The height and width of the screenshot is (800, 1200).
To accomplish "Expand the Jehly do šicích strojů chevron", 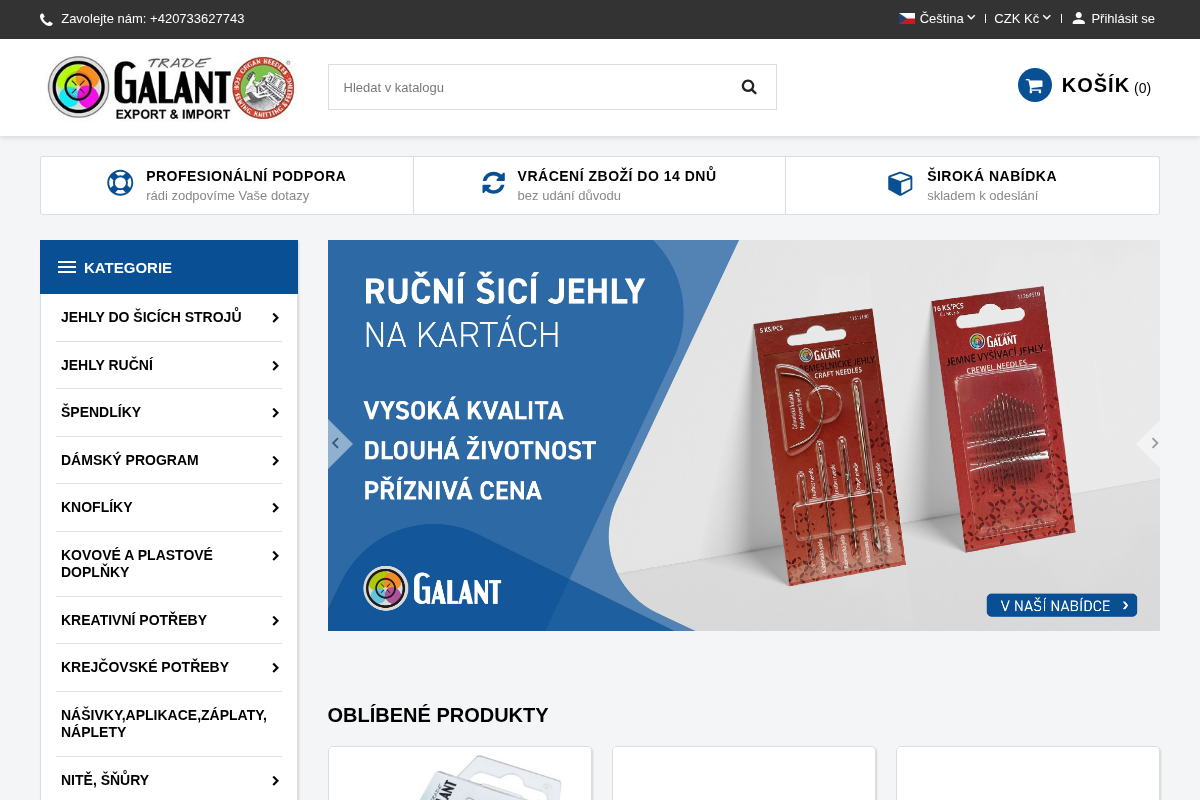I will 275,318.
